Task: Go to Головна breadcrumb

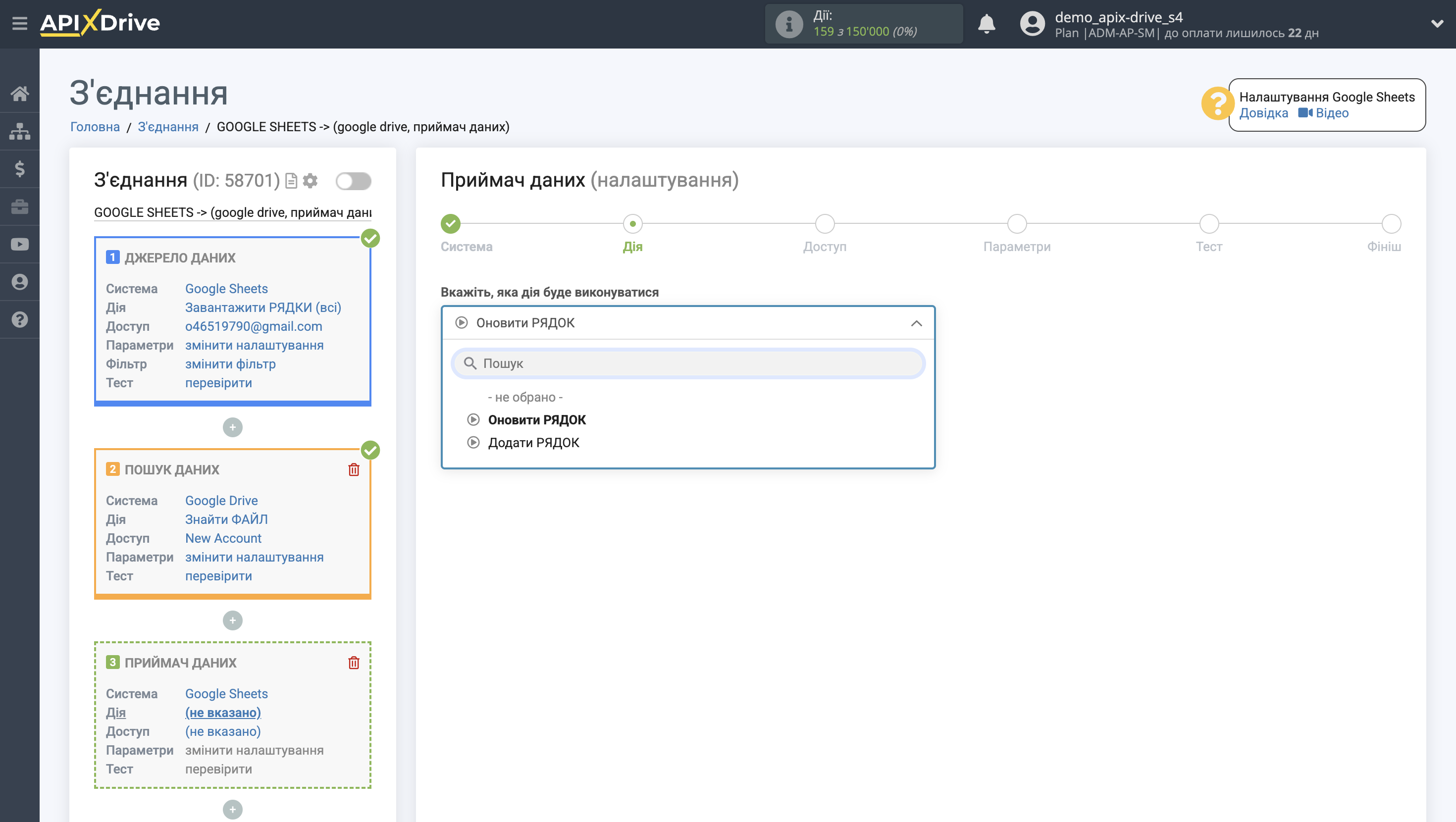Action: [x=95, y=127]
